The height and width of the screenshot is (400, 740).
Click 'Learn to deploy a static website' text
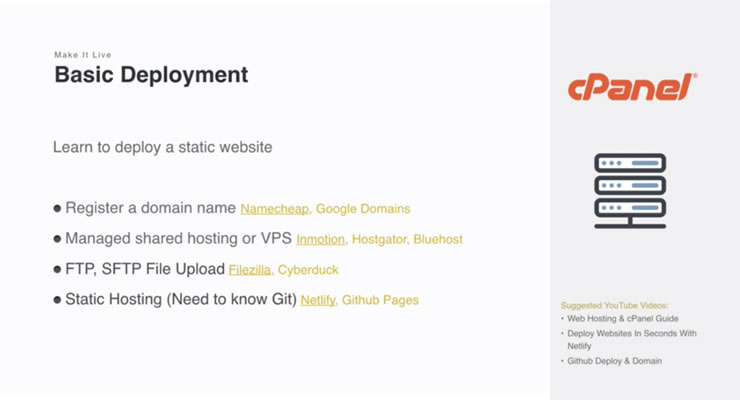(x=163, y=147)
